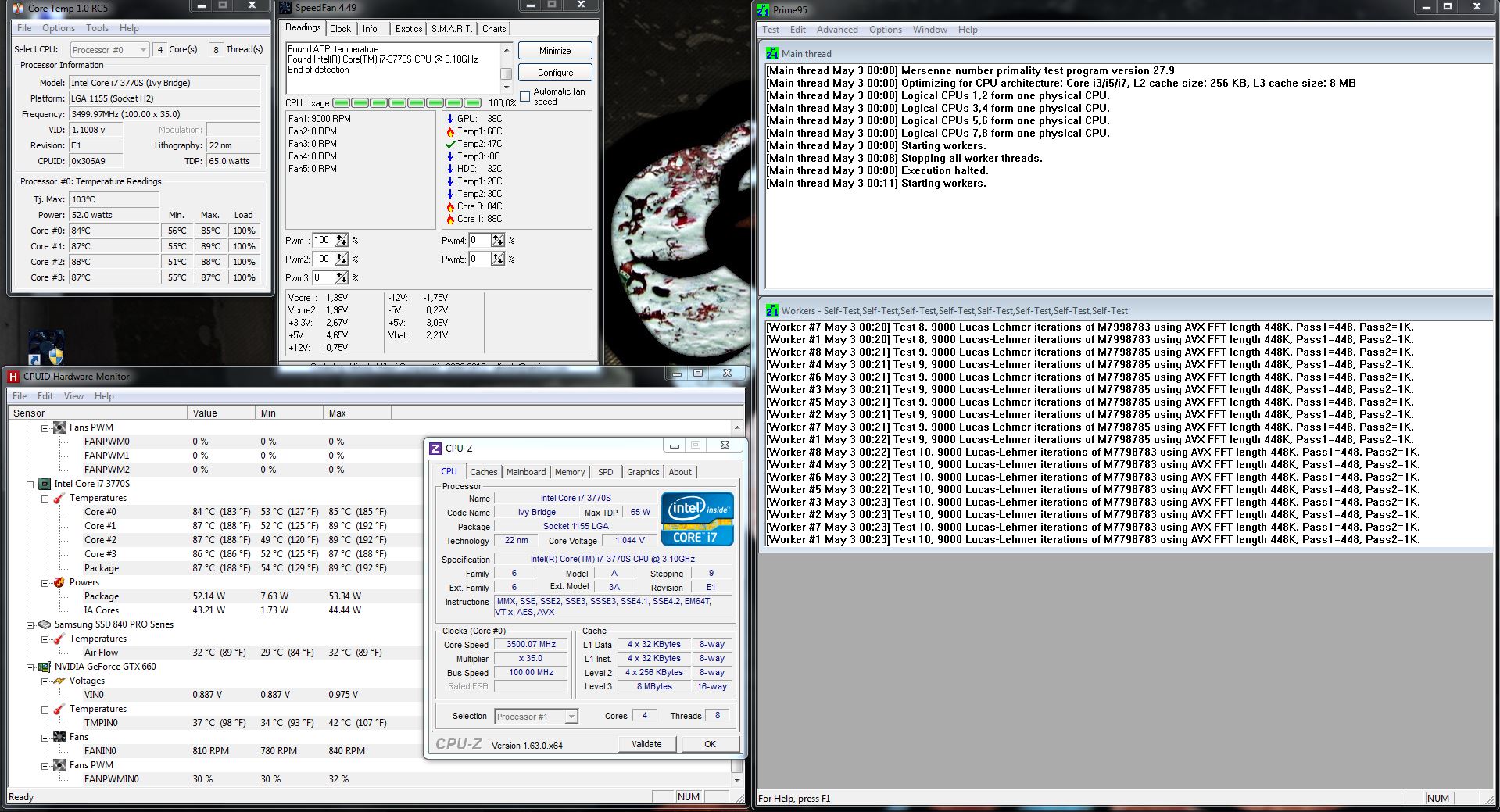Click the Pwm5 spinner arrows in SpeedFan

pos(498,259)
